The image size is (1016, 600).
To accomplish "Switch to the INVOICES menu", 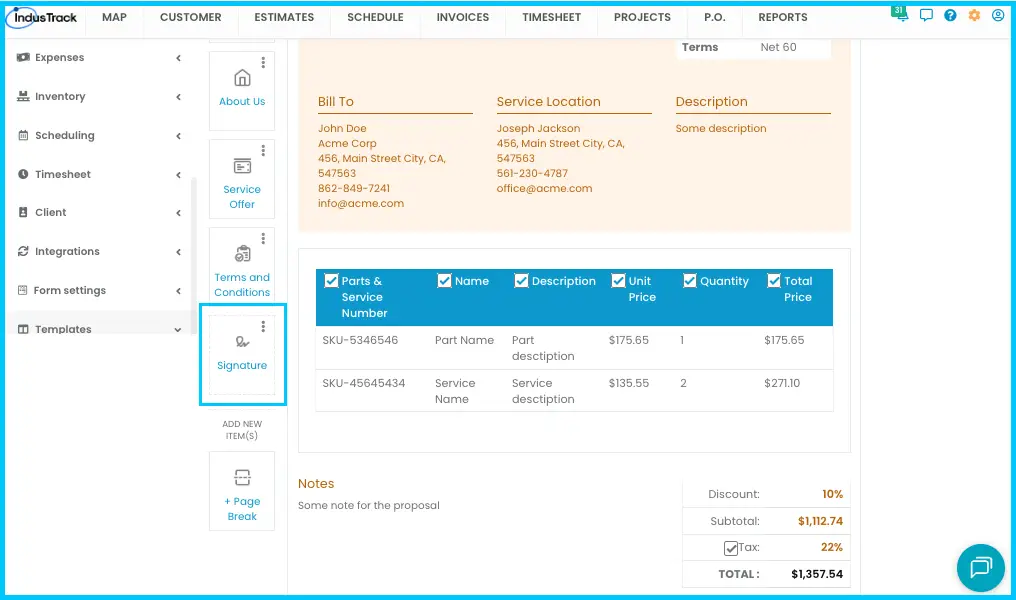I will [x=463, y=17].
